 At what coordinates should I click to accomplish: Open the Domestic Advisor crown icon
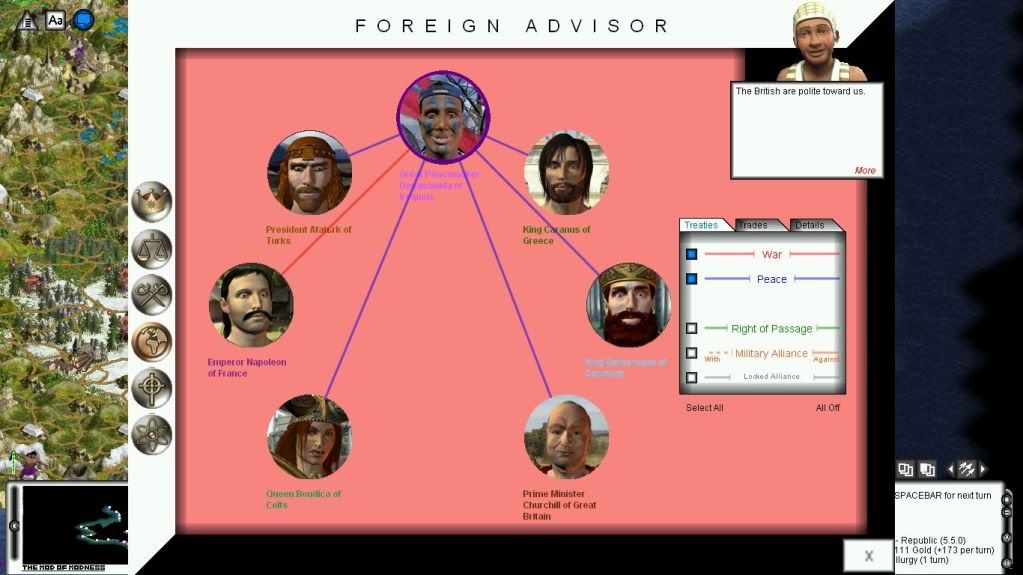[151, 201]
